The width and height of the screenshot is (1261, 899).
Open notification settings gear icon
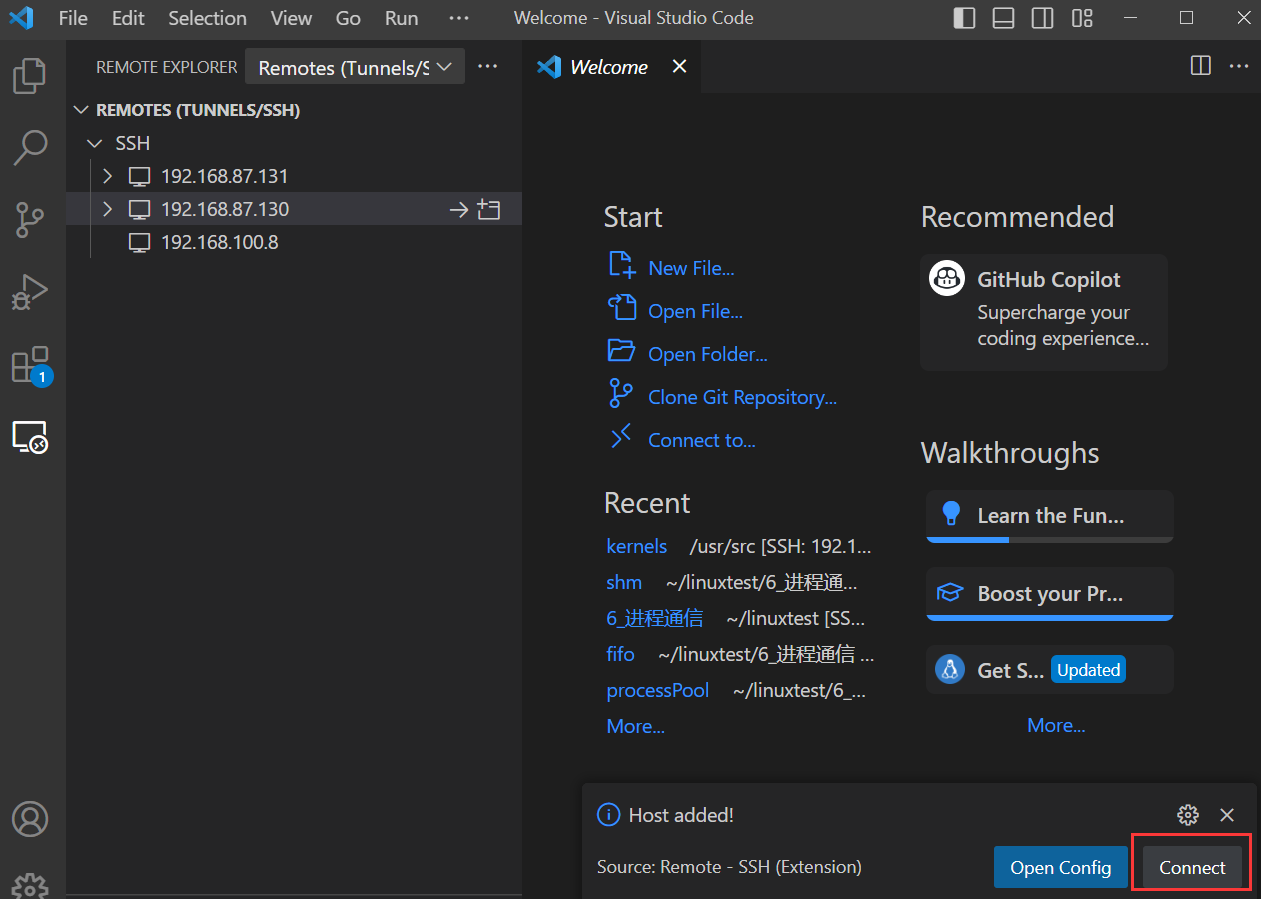click(x=1188, y=814)
